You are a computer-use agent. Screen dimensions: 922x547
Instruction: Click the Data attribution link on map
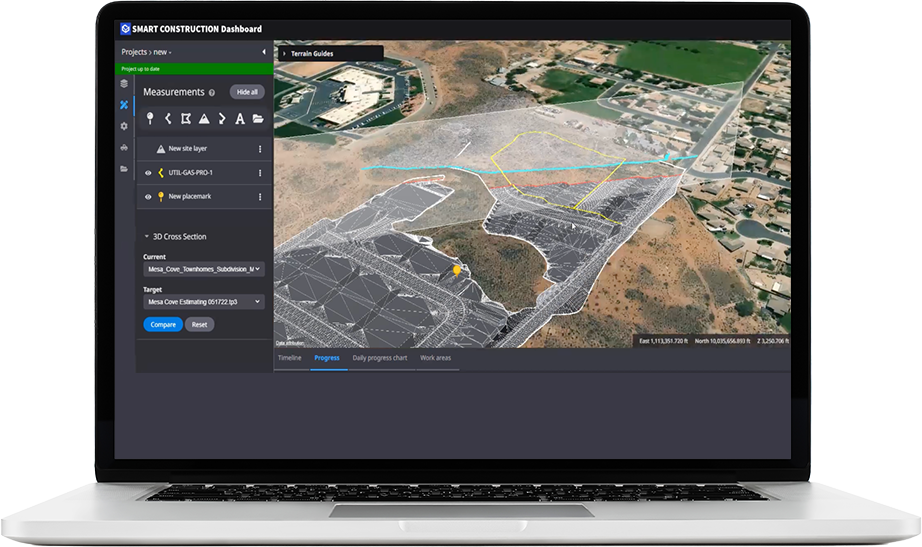coord(290,343)
